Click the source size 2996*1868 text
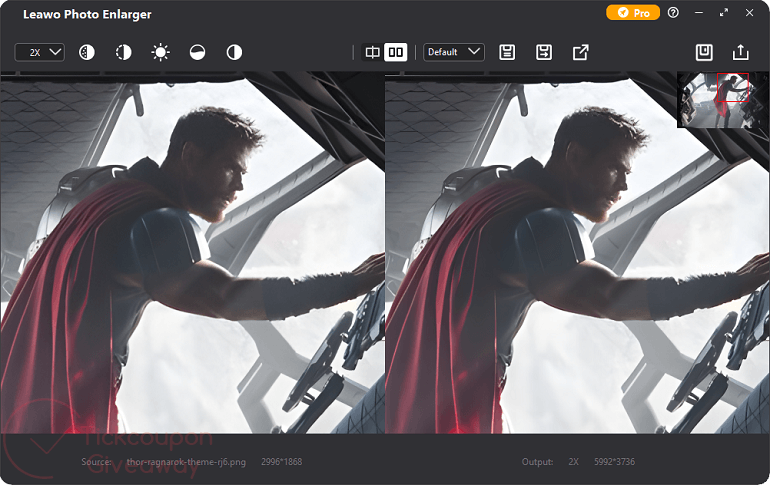Screen dimensions: 770x485 pos(281,461)
